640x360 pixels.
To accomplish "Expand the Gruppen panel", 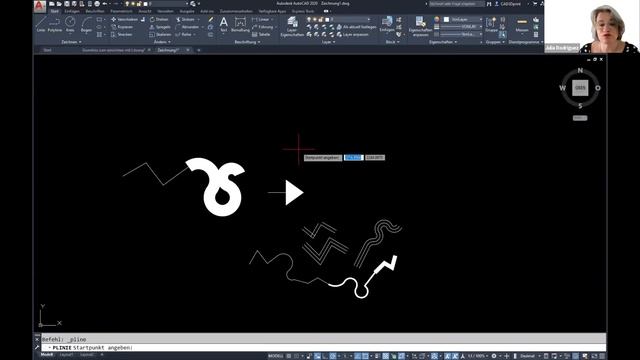I will click(x=495, y=42).
